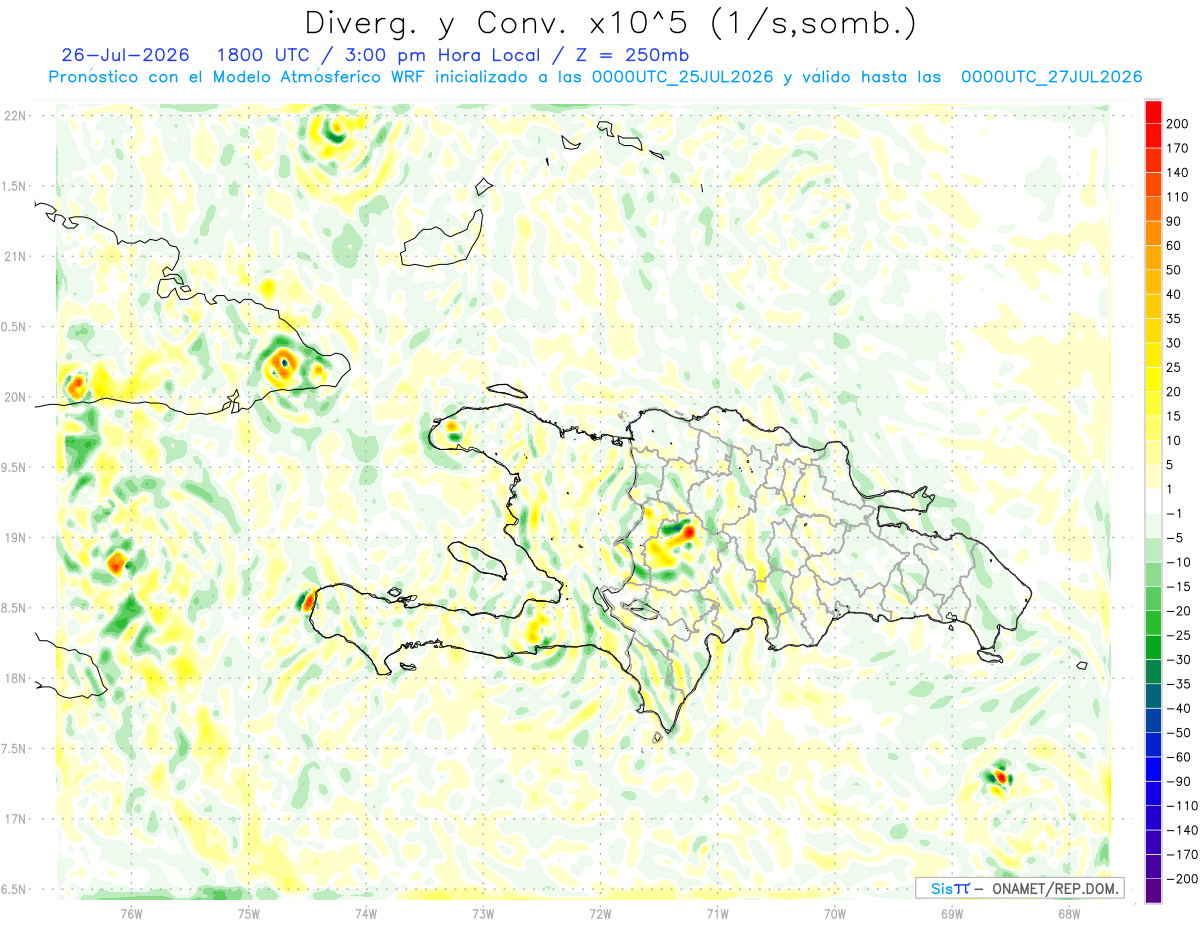Click the '72W' longitude label
The width and height of the screenshot is (1200, 927).
pyautogui.click(x=600, y=913)
